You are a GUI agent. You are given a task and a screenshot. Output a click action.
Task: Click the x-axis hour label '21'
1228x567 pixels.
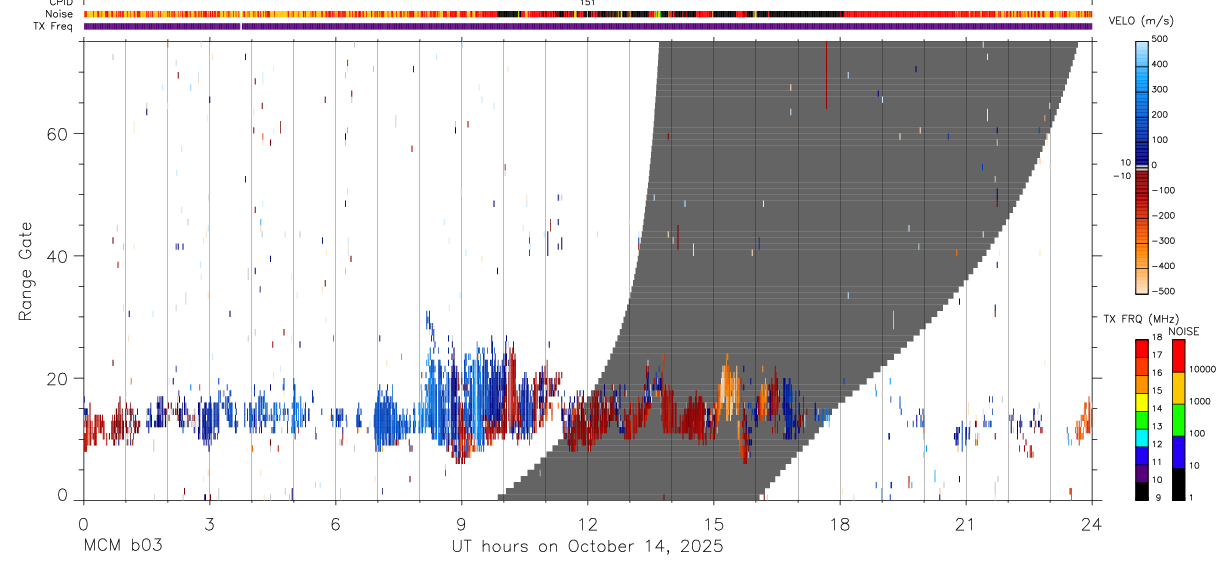point(965,523)
